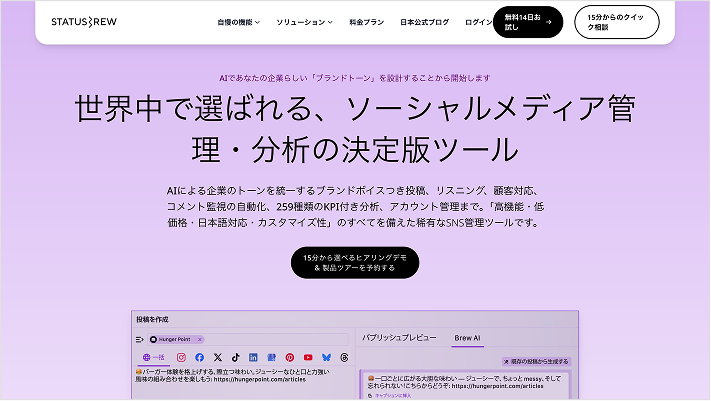The image size is (711, 401).
Task: Choose the Pinterest icon
Action: (x=290, y=357)
